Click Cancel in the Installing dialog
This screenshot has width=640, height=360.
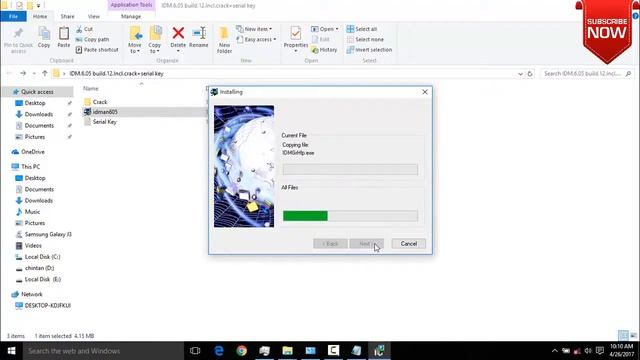(x=409, y=244)
